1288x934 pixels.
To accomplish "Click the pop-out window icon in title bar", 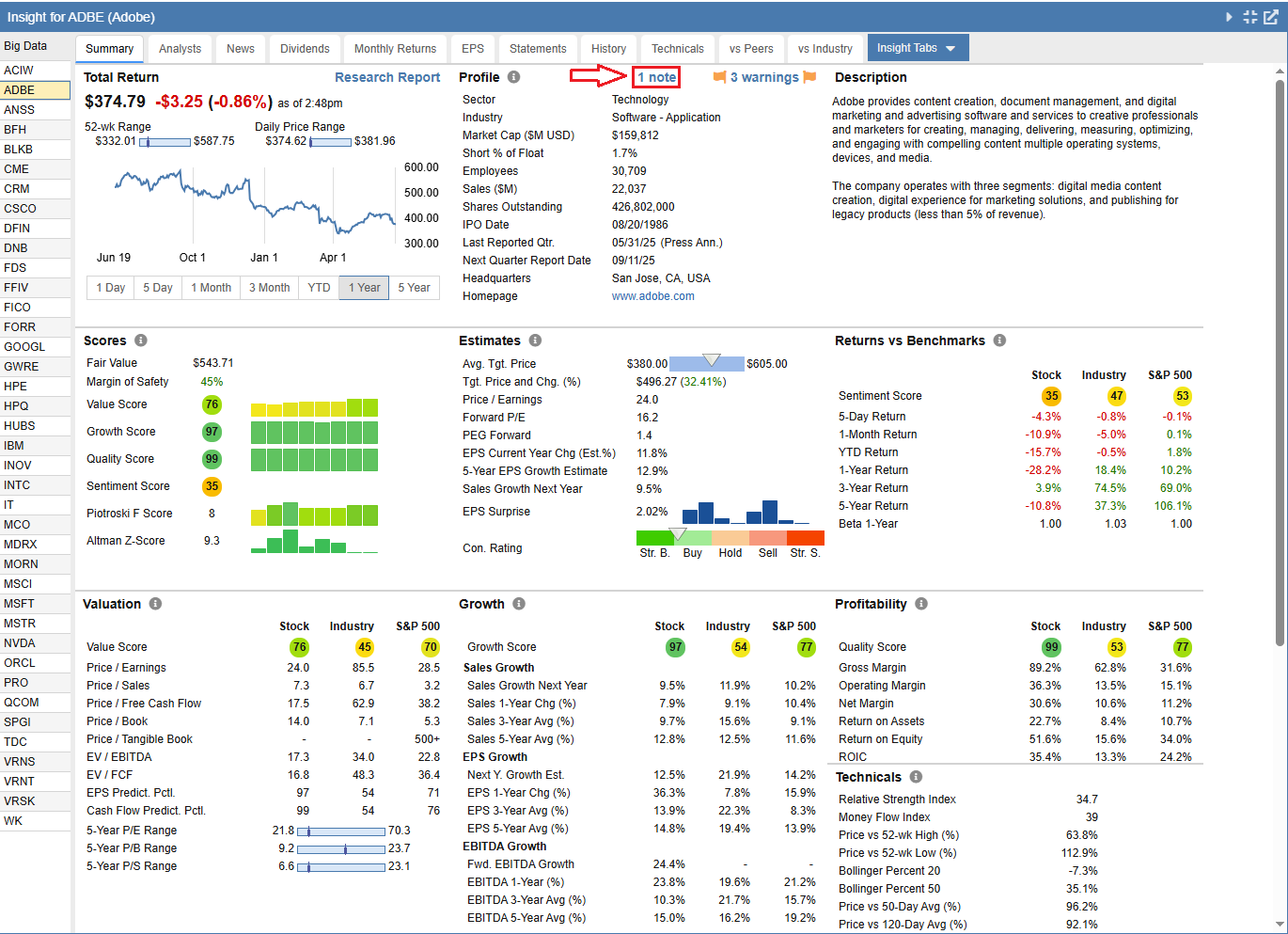I will point(1270,17).
